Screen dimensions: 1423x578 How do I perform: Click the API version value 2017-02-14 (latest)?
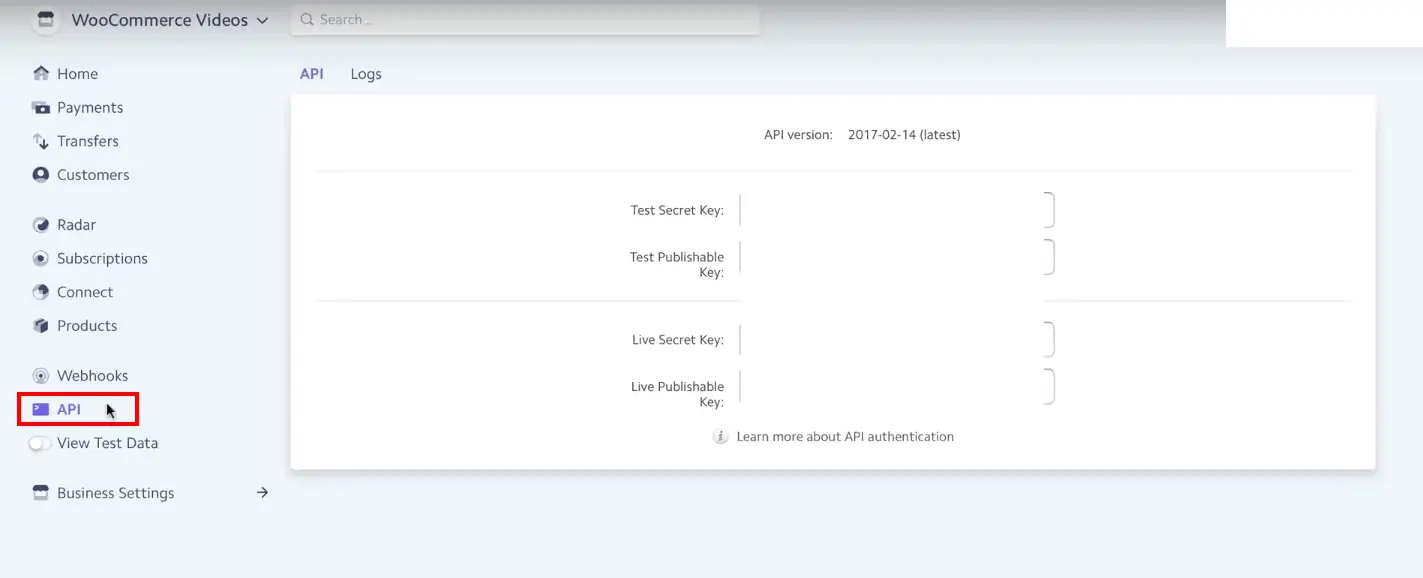[904, 135]
